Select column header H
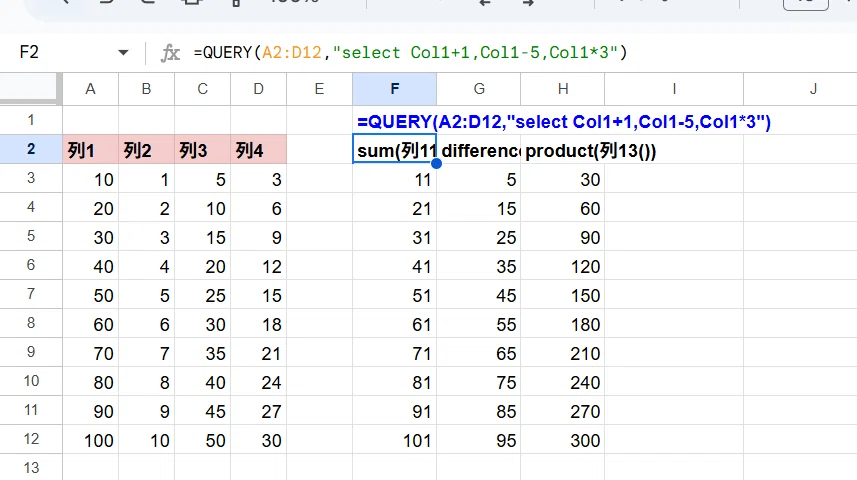Image resolution: width=857 pixels, height=480 pixels. point(563,89)
